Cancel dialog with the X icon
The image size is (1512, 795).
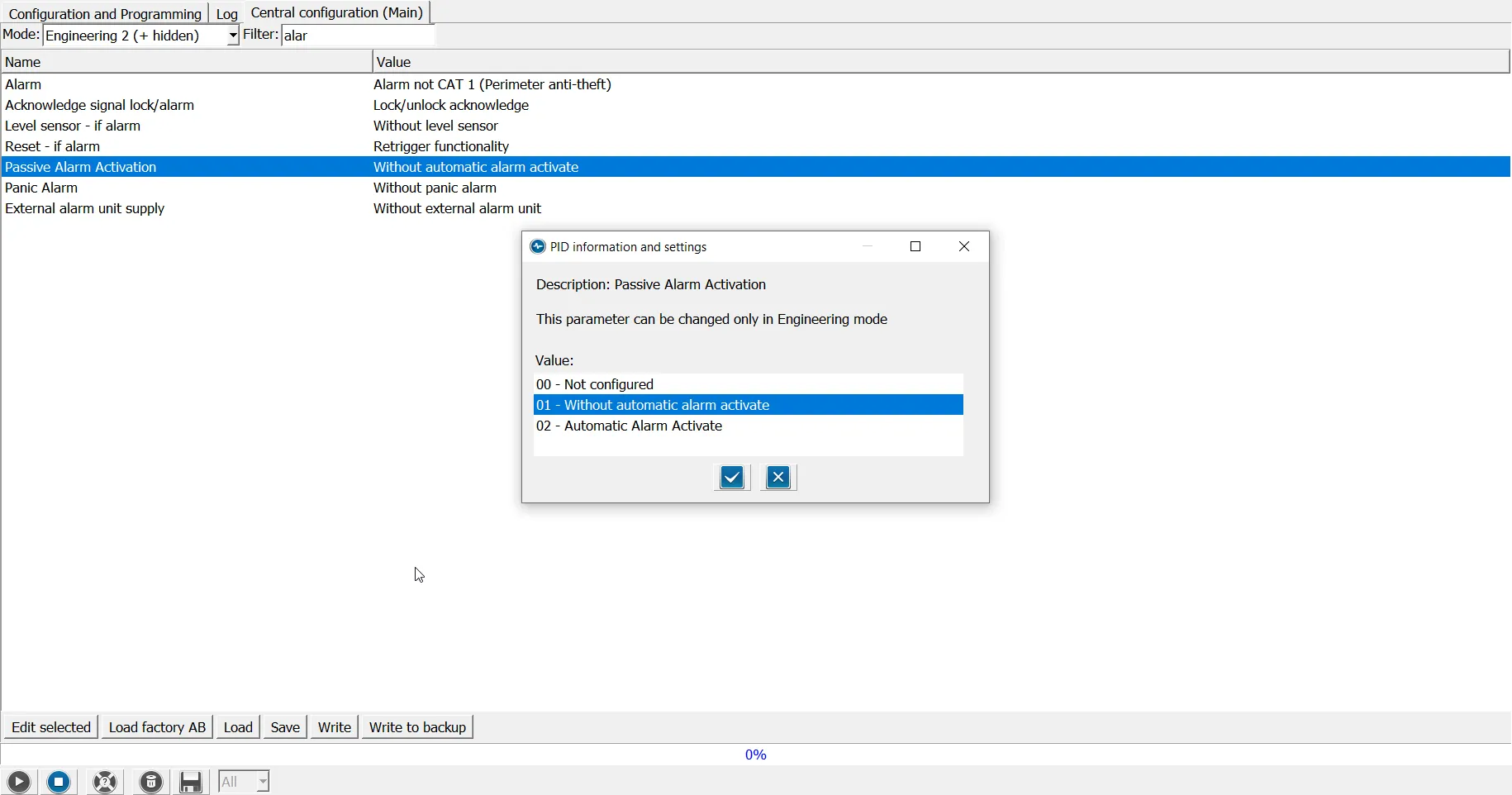pos(778,478)
